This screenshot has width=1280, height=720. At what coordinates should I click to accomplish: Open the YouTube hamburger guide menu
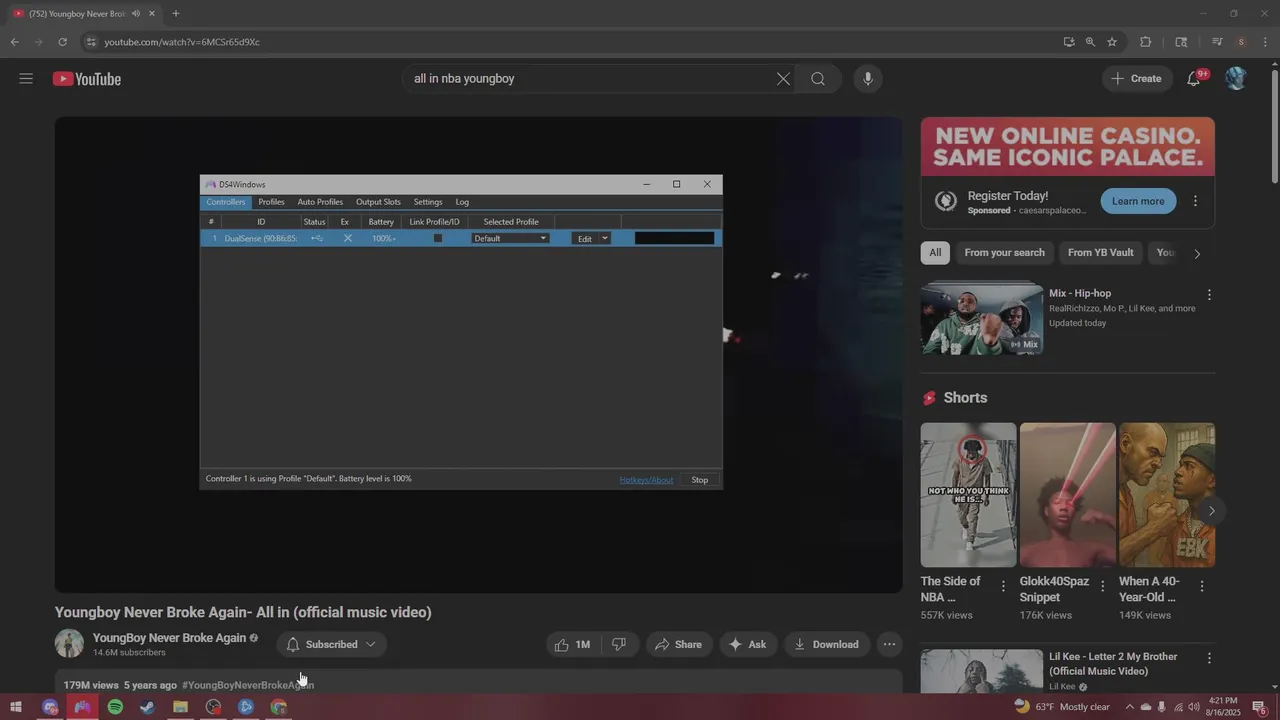26,79
